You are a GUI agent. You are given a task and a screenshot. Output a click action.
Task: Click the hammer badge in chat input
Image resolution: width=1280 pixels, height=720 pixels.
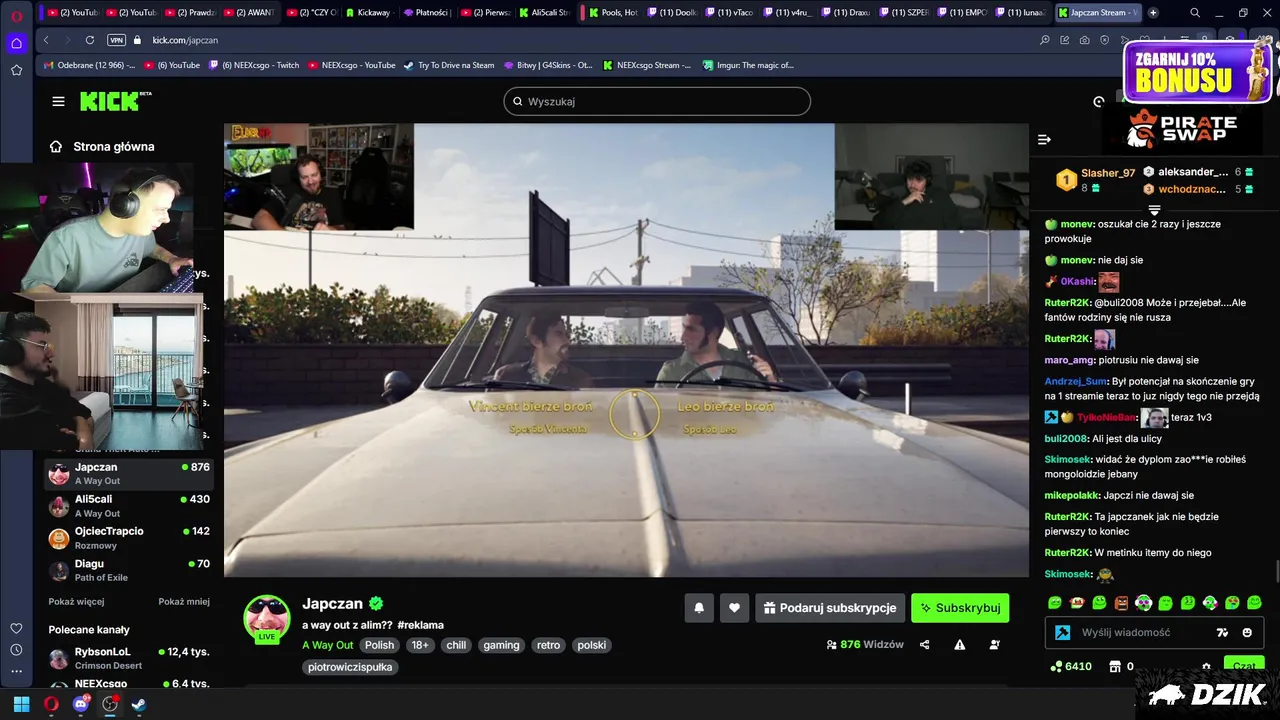[1063, 632]
